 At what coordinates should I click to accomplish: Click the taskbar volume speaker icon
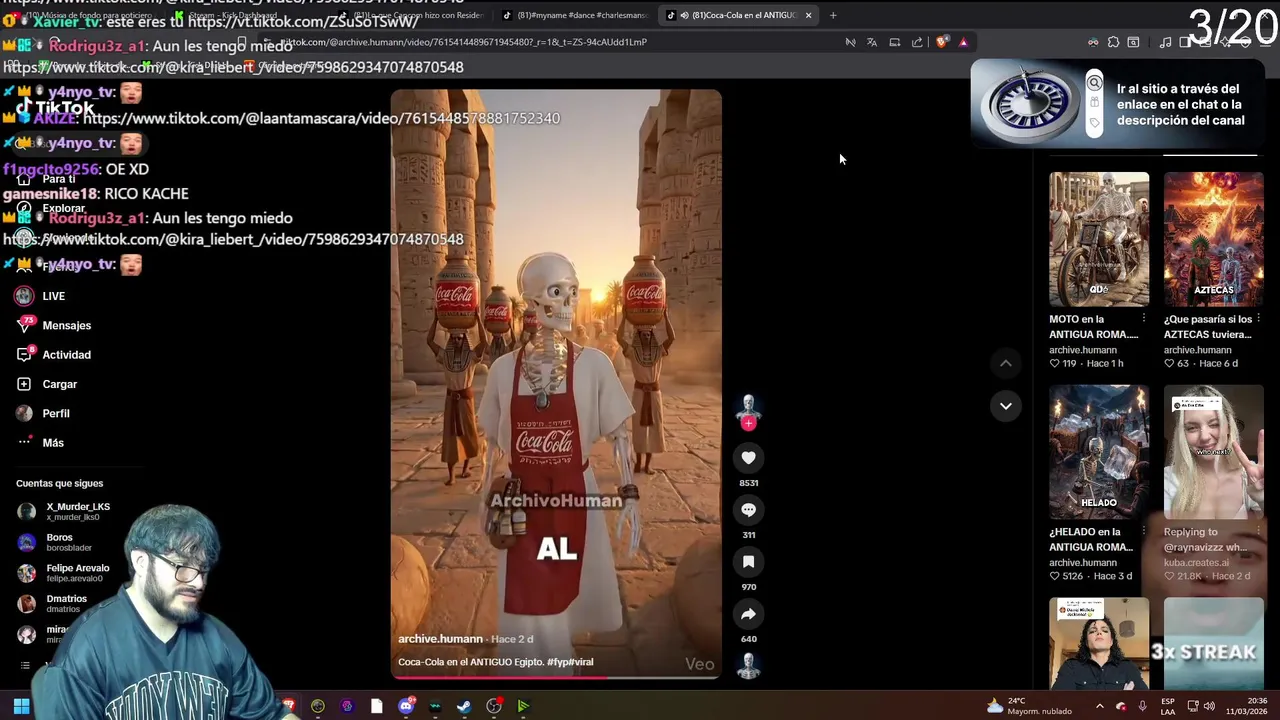click(1209, 707)
